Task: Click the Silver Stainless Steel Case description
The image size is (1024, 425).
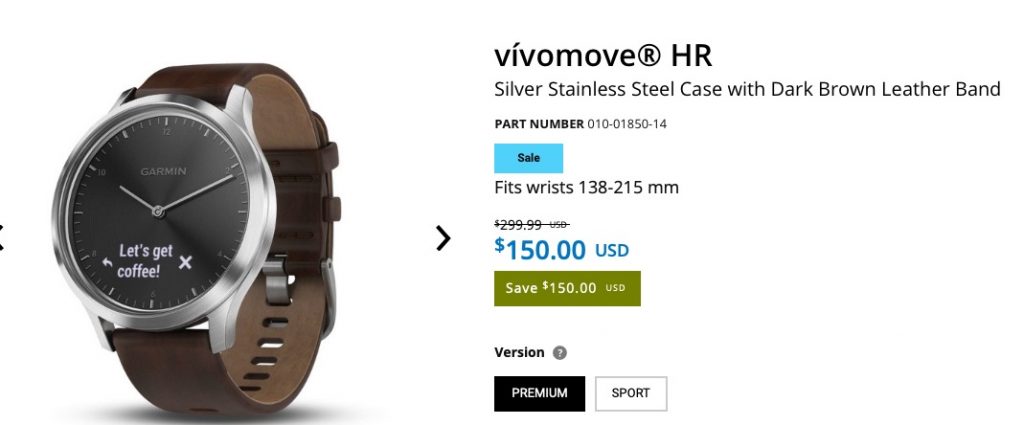Action: point(747,89)
